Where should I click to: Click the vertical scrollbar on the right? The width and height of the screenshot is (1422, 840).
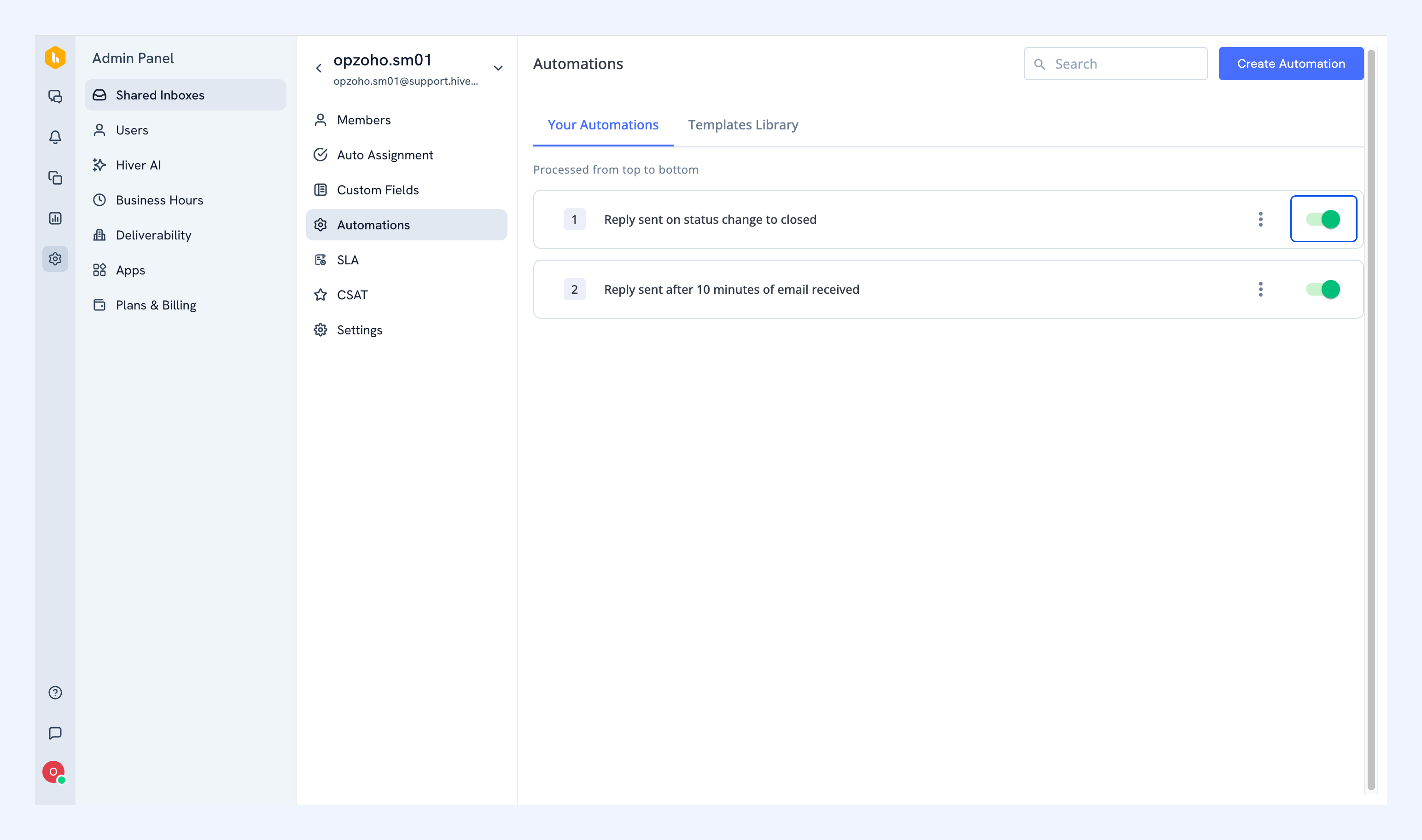point(1370,420)
